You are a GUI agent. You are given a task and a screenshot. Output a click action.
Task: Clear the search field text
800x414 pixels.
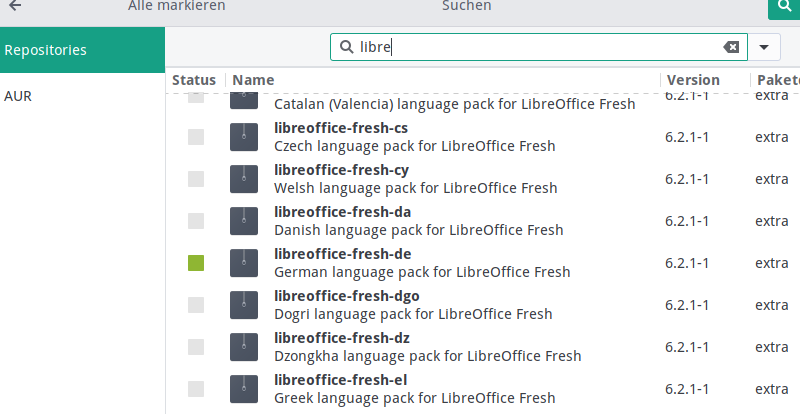[731, 47]
